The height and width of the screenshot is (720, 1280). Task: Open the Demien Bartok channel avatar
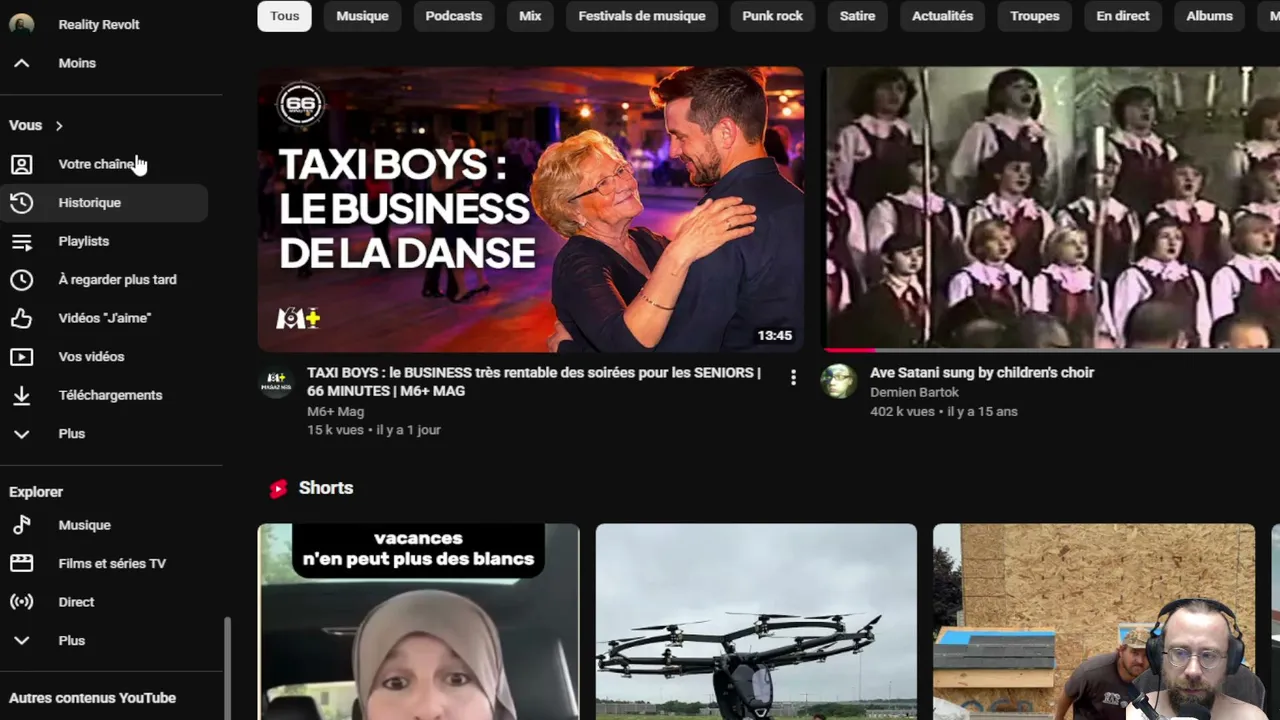(839, 382)
